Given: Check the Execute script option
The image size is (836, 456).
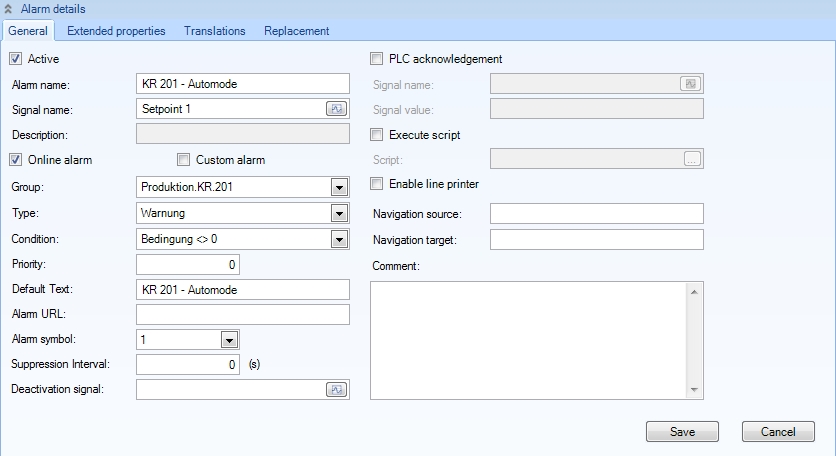Looking at the screenshot, I should tap(377, 134).
